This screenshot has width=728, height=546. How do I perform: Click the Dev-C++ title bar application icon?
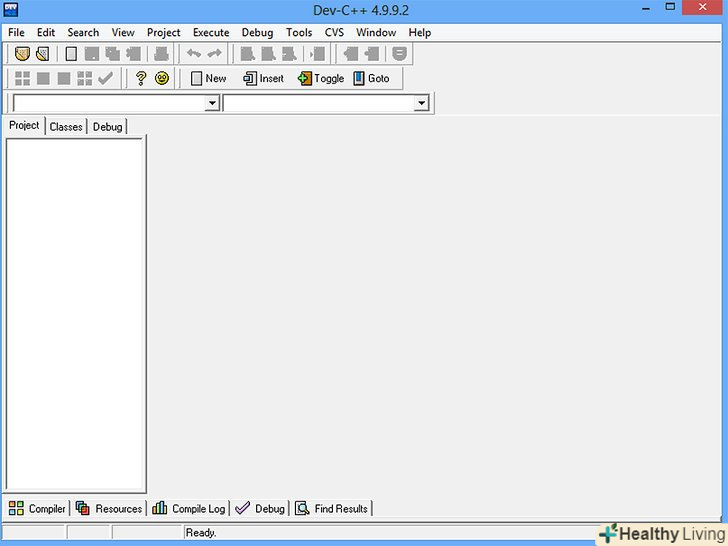(10, 9)
